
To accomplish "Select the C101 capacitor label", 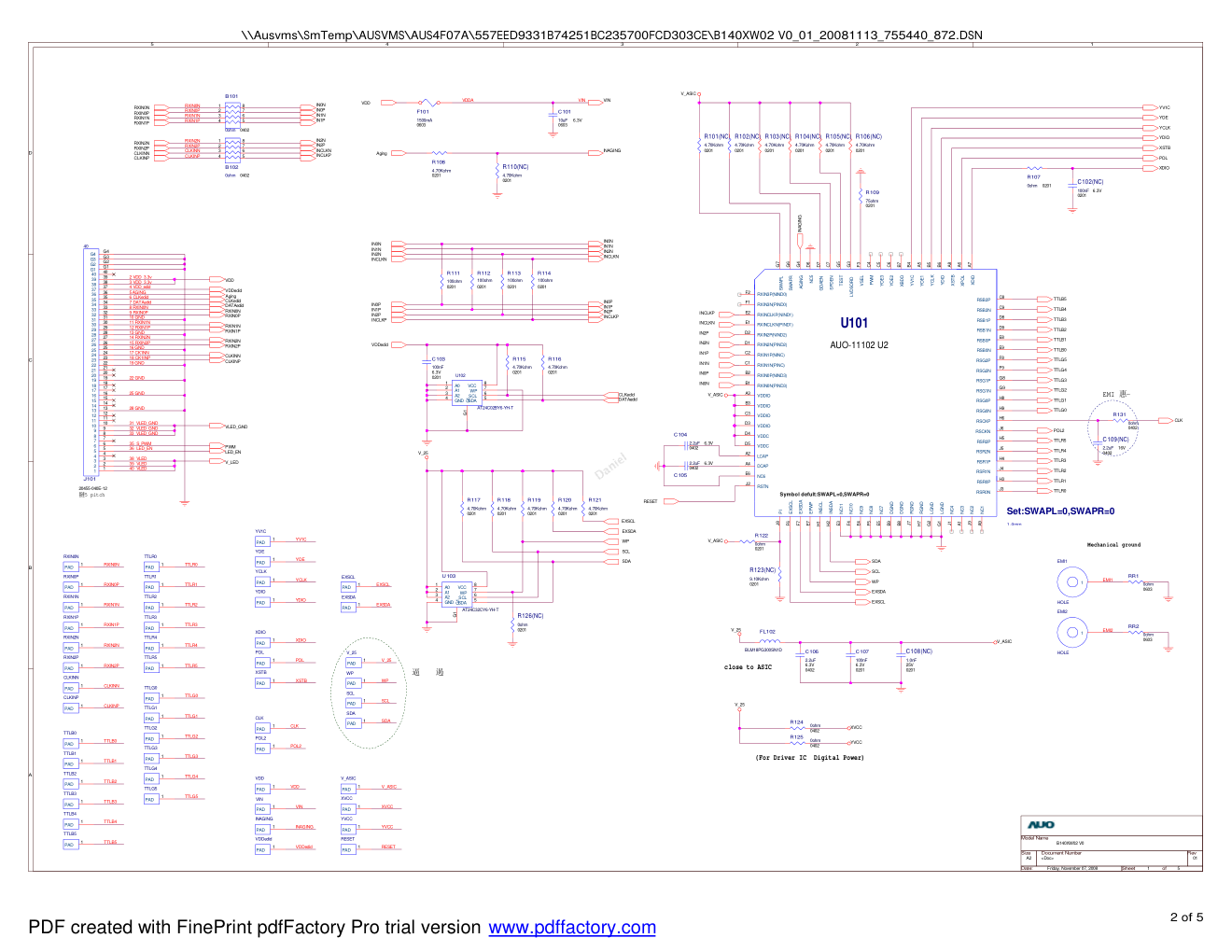I will click(565, 112).
